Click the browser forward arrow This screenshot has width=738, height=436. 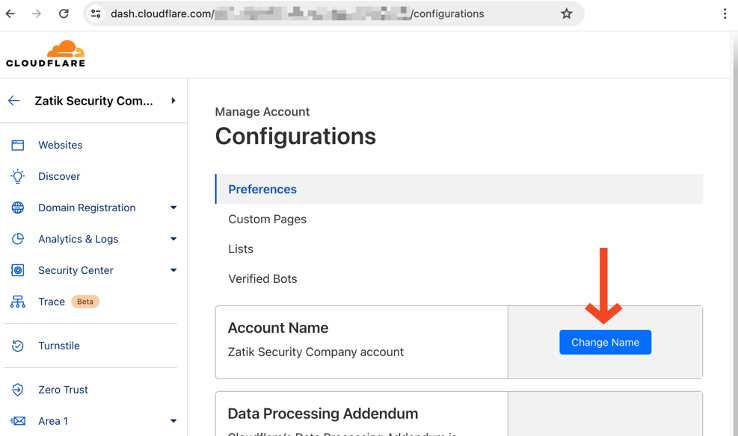pyautogui.click(x=36, y=14)
